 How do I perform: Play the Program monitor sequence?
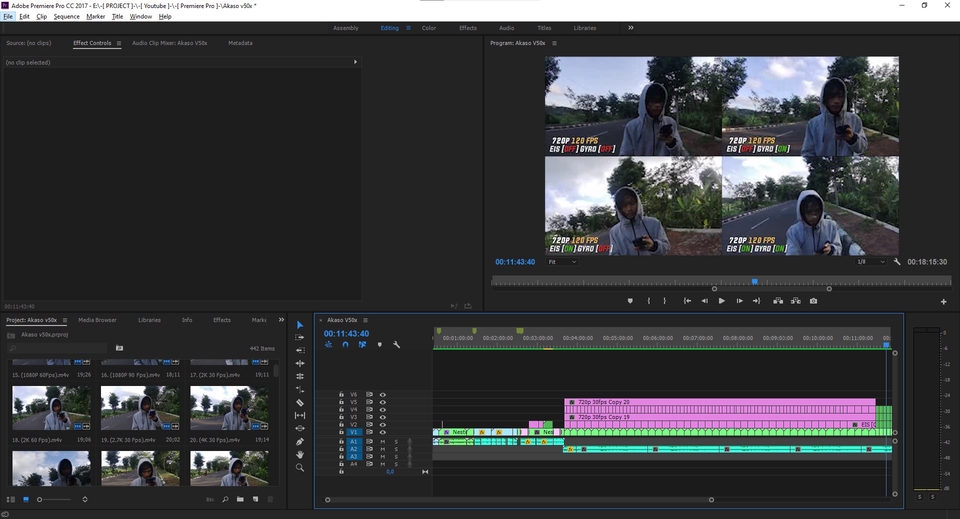[722, 301]
